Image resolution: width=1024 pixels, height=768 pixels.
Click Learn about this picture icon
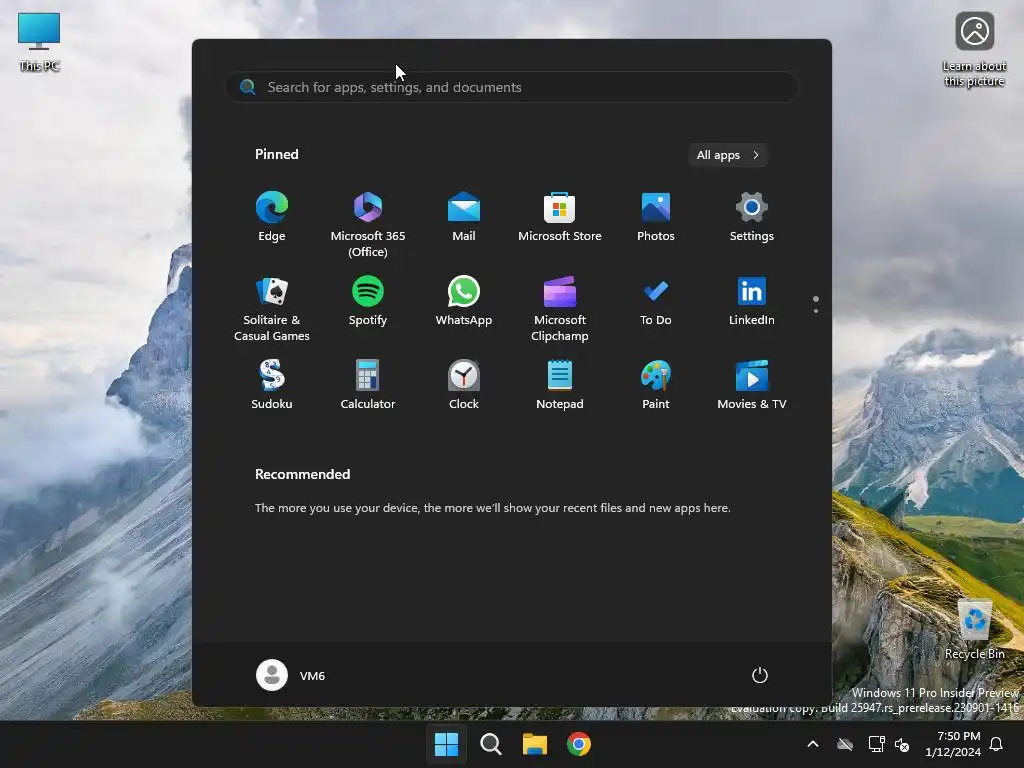[974, 50]
